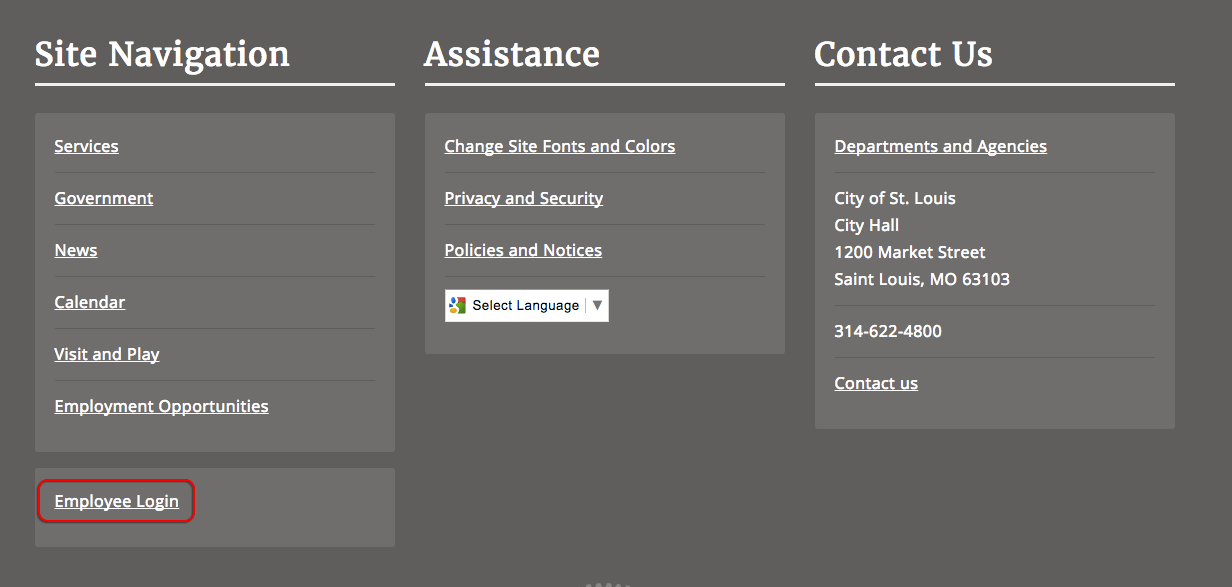Open Change Site Fonts and Colors

point(560,146)
